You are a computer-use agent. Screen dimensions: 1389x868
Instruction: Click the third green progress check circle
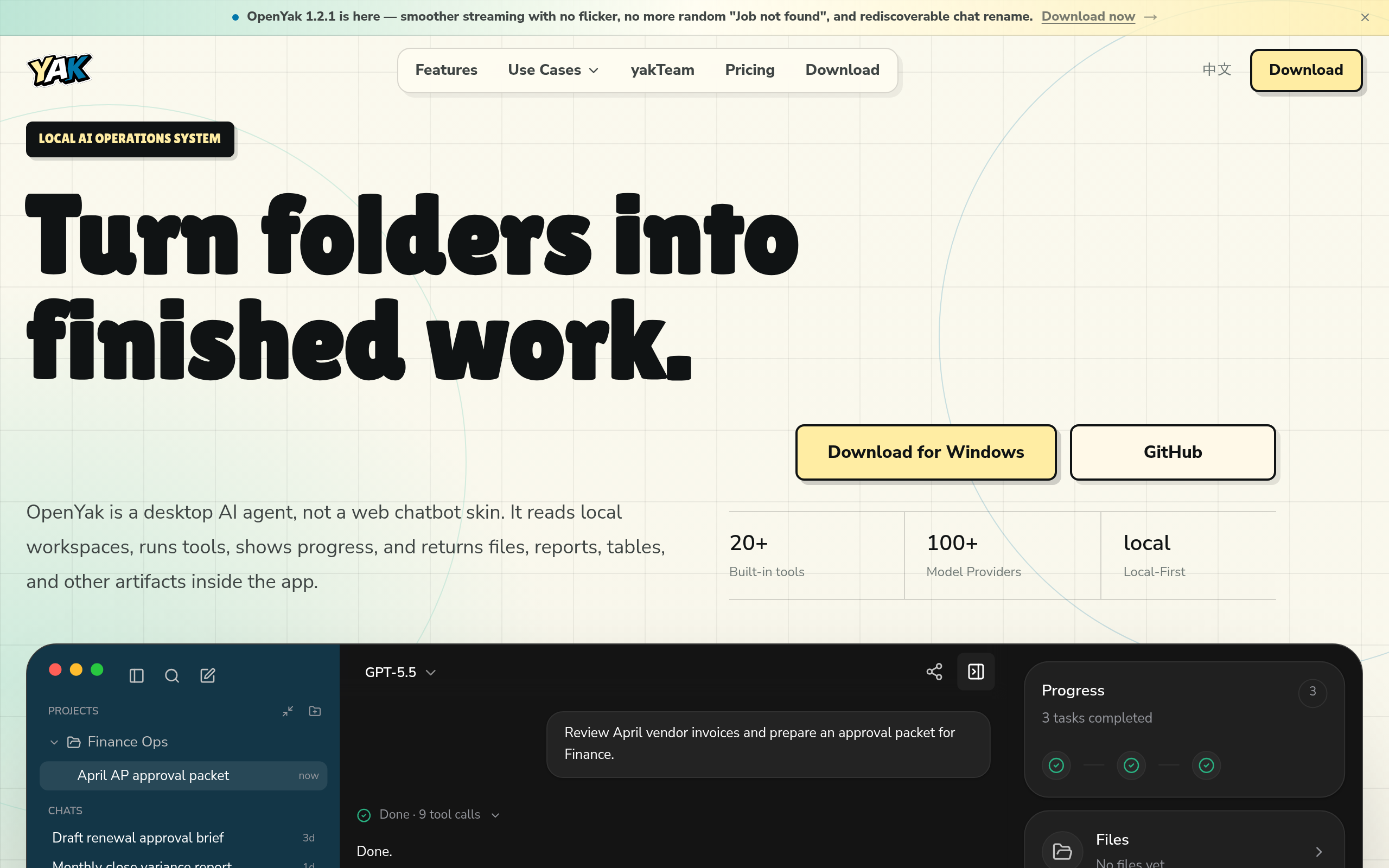(1207, 765)
